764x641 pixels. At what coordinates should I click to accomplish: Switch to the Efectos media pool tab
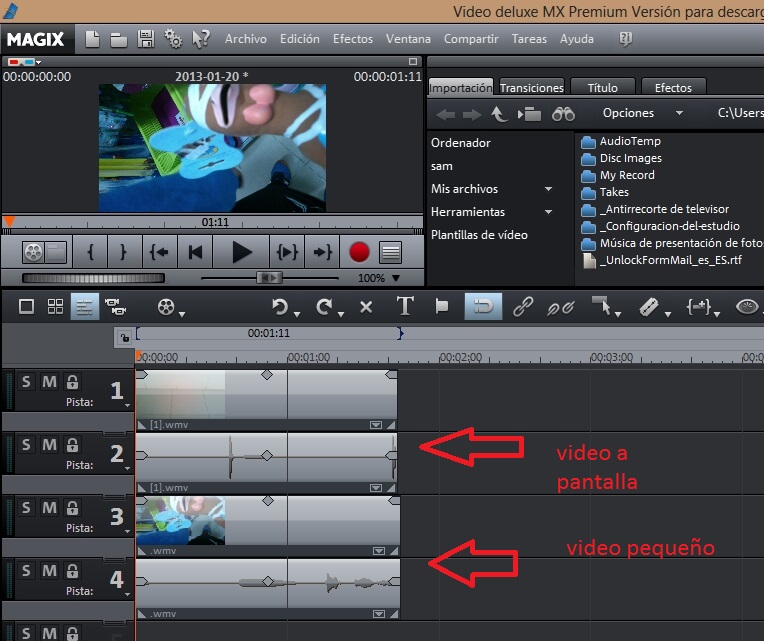click(x=673, y=87)
